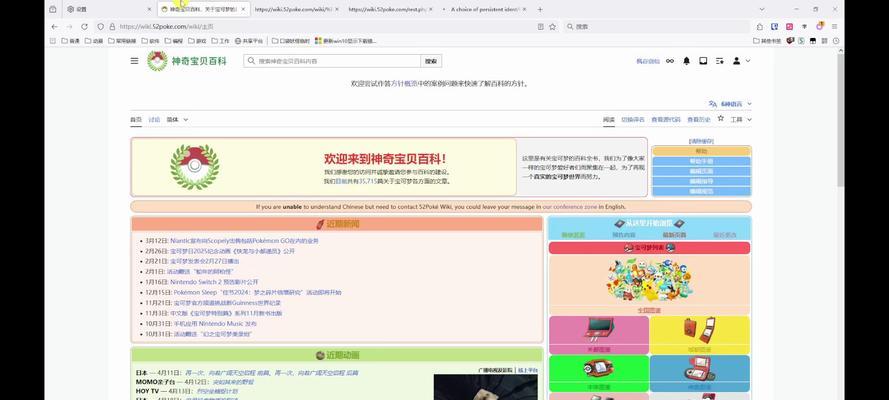The width and height of the screenshot is (889, 400).
Task: Open the 软件 bookmarks folder
Action: click(150, 41)
